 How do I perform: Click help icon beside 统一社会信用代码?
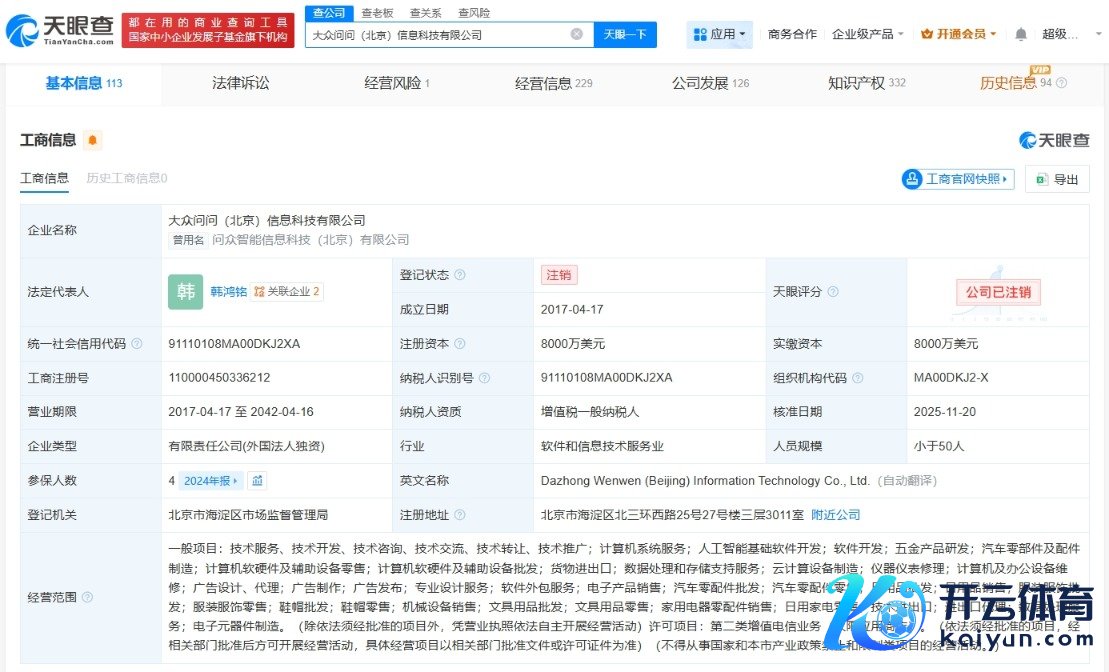(x=137, y=344)
